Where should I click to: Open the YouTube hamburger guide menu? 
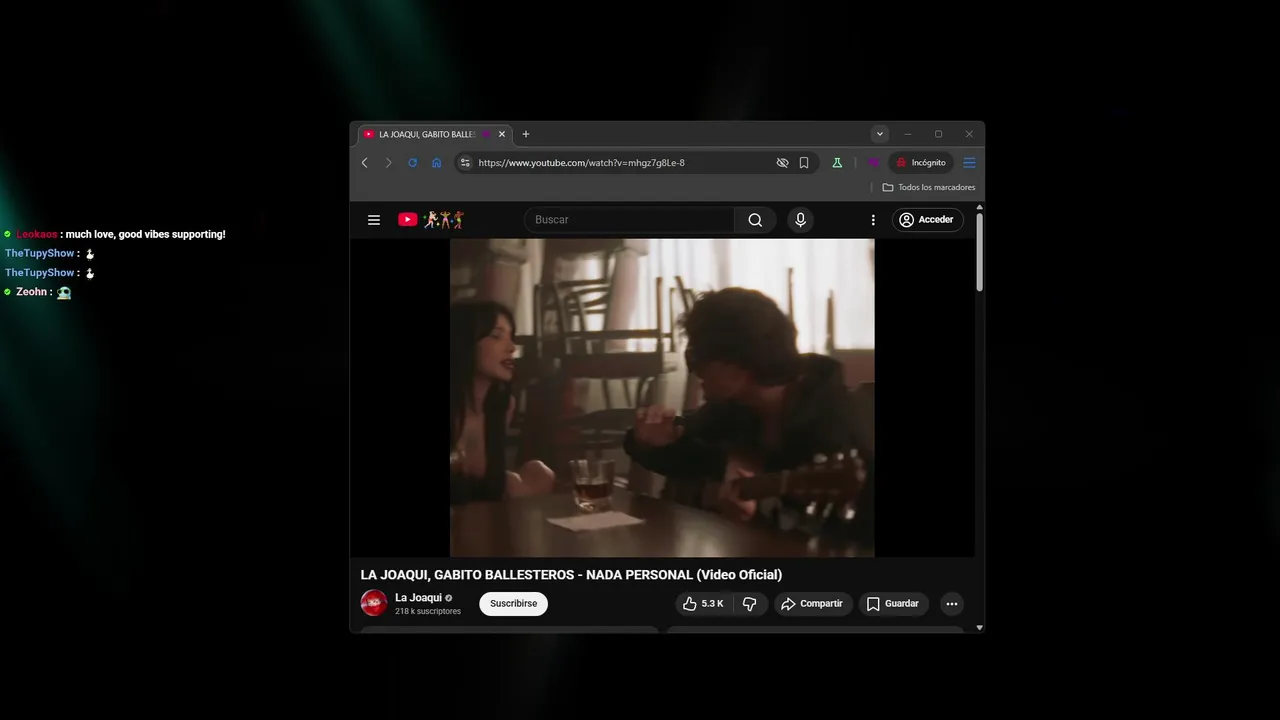[374, 220]
